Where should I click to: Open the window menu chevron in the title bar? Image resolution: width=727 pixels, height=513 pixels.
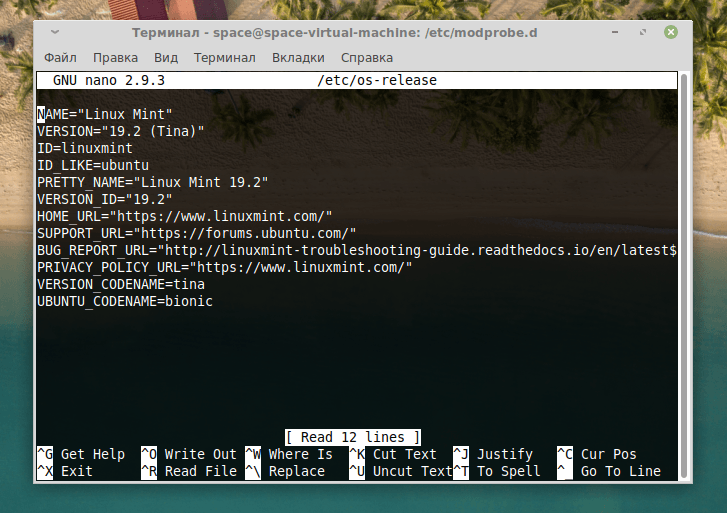[x=55, y=32]
